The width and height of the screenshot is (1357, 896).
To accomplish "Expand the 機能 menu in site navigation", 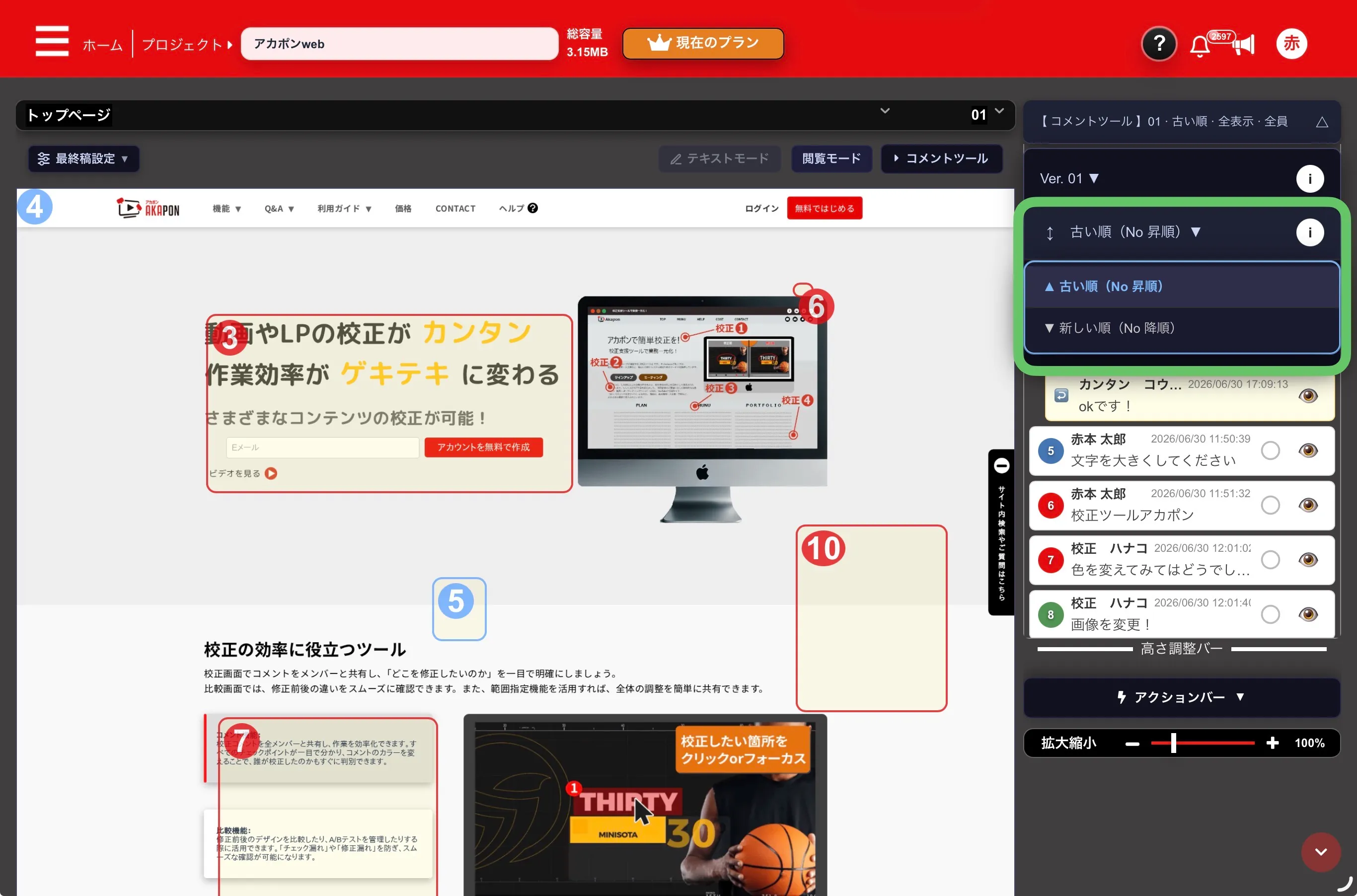I will coord(227,209).
